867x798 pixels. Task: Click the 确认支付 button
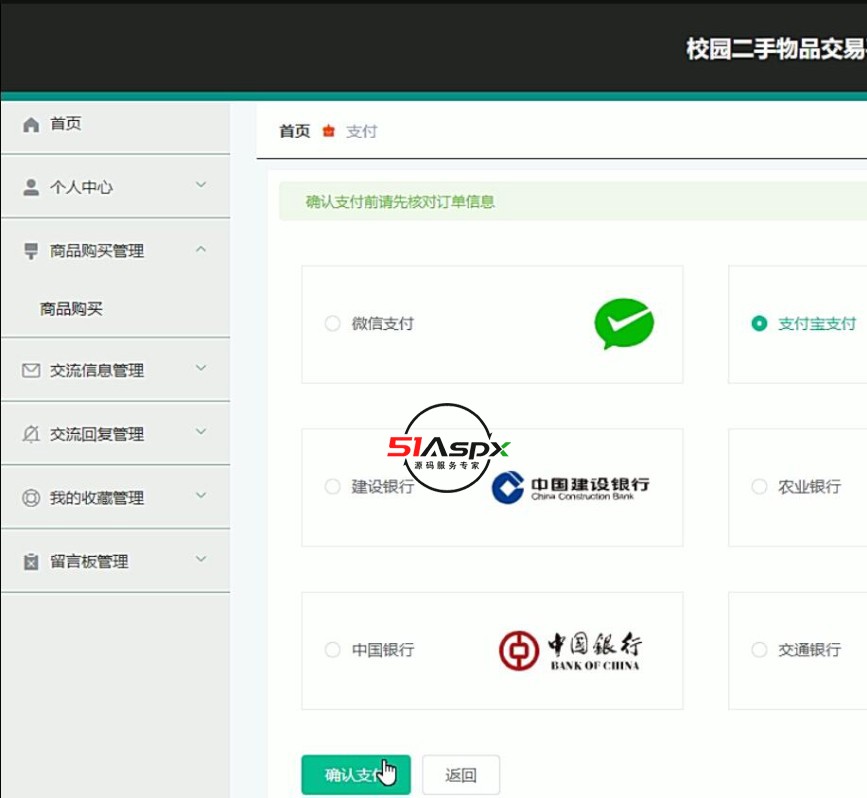356,775
